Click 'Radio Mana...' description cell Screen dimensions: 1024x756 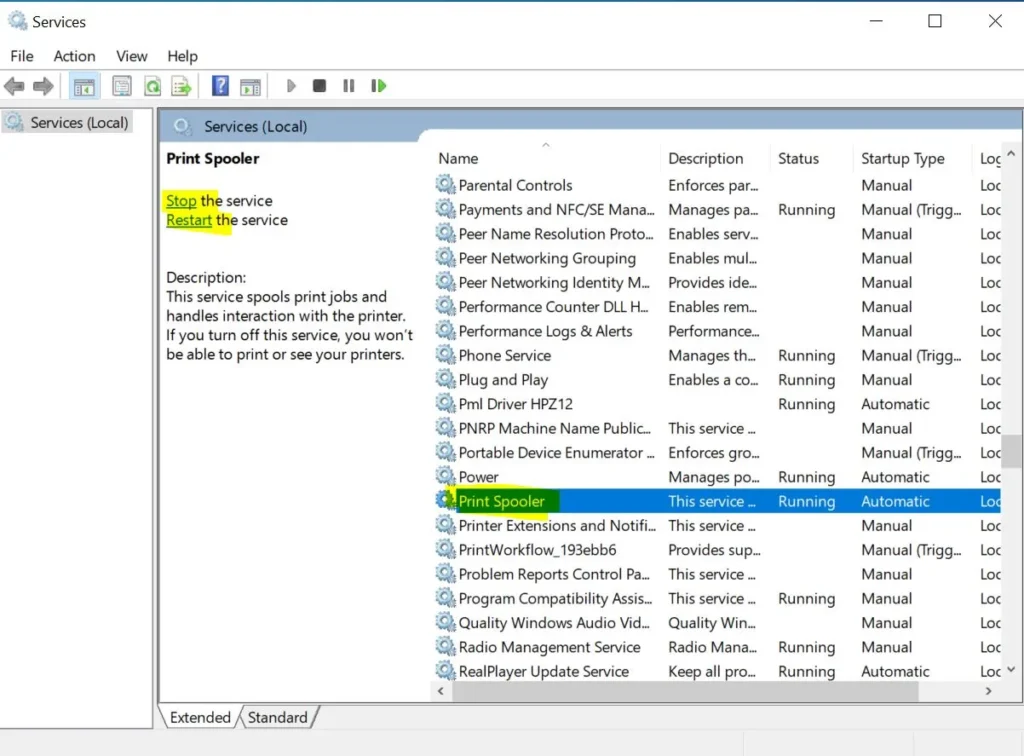[712, 647]
